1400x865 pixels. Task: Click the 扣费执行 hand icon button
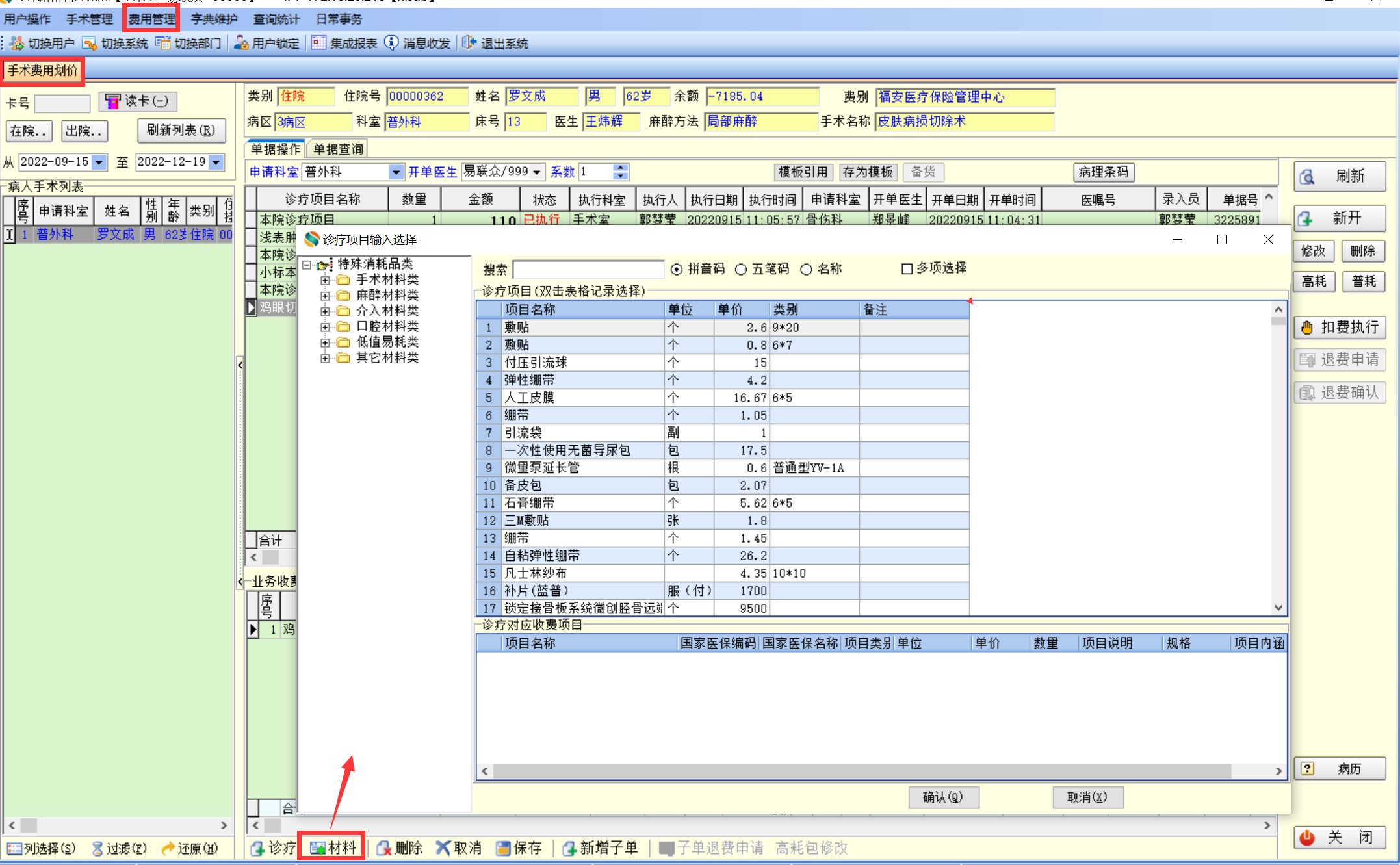tap(1307, 328)
